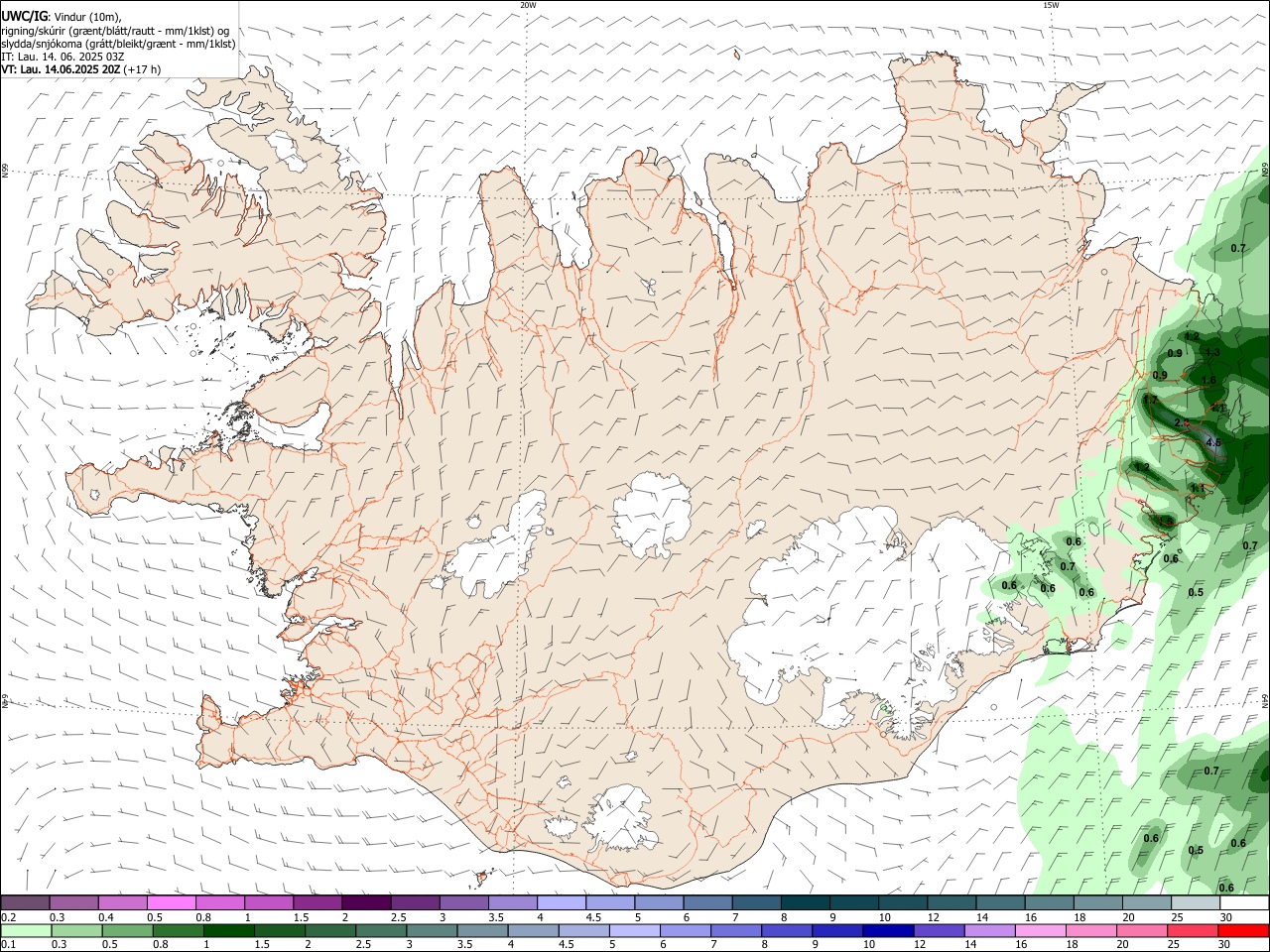Select the 1.6 precipitation value on the map
The width and height of the screenshot is (1270, 952).
1208,380
